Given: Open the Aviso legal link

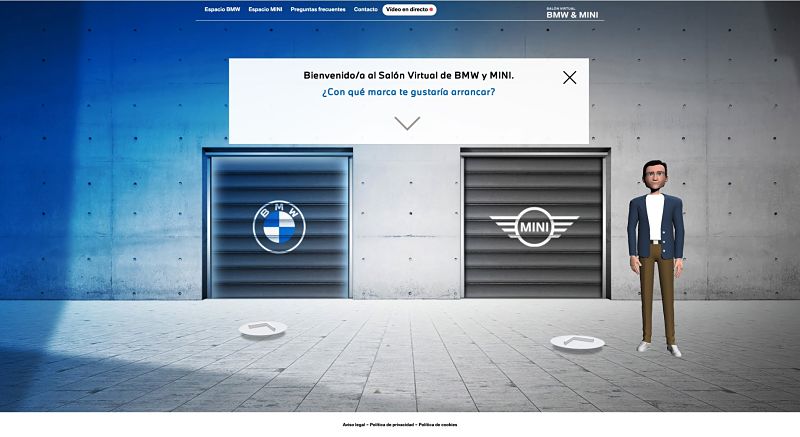Looking at the screenshot, I should click(354, 425).
